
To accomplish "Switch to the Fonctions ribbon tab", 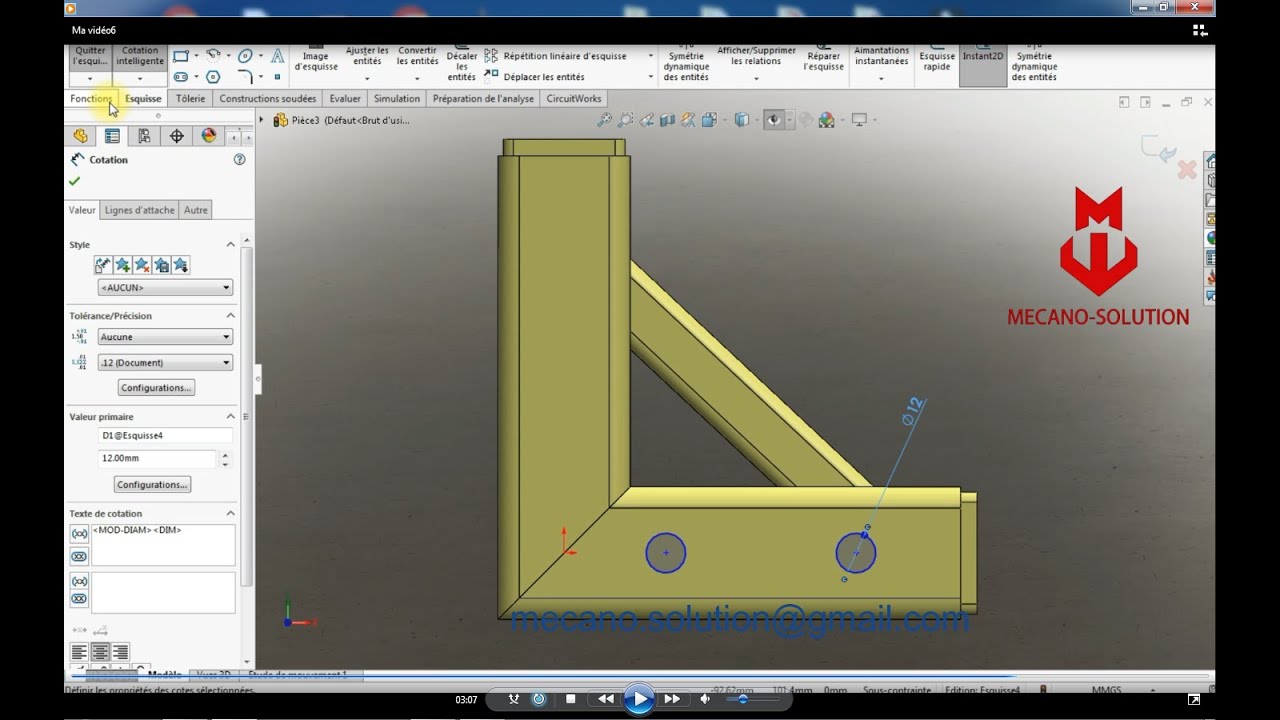I will pyautogui.click(x=91, y=99).
